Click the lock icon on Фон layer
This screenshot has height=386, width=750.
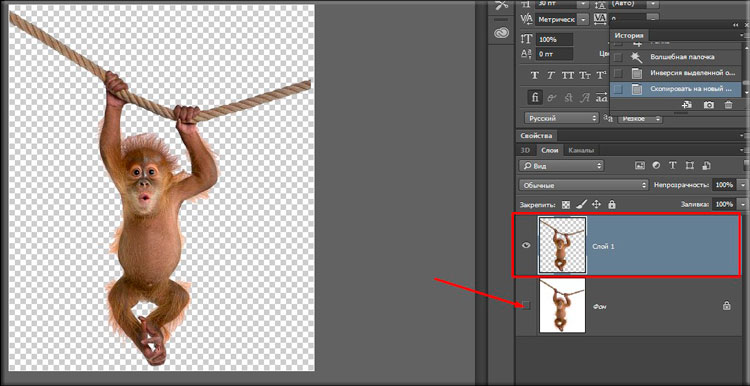727,306
